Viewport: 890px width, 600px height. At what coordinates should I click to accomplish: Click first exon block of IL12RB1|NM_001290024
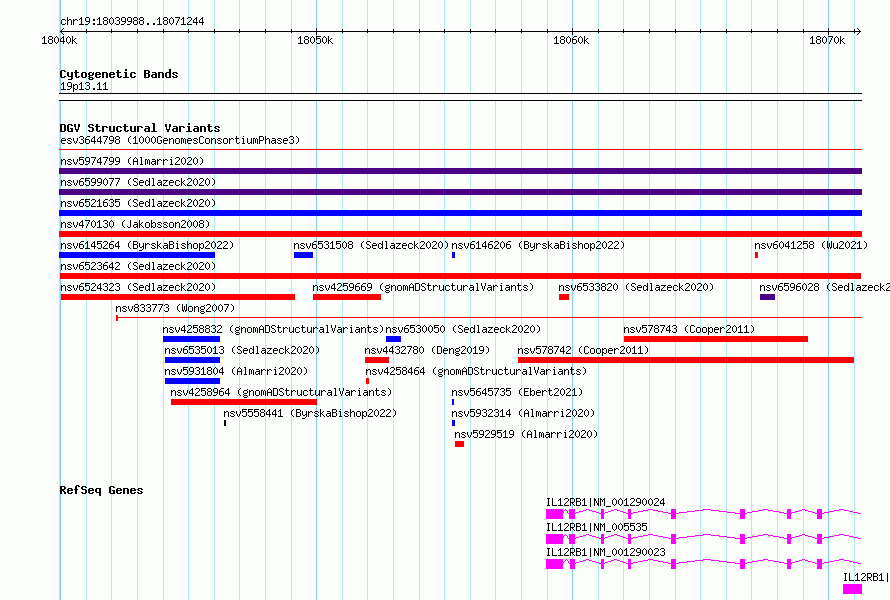[x=555, y=514]
